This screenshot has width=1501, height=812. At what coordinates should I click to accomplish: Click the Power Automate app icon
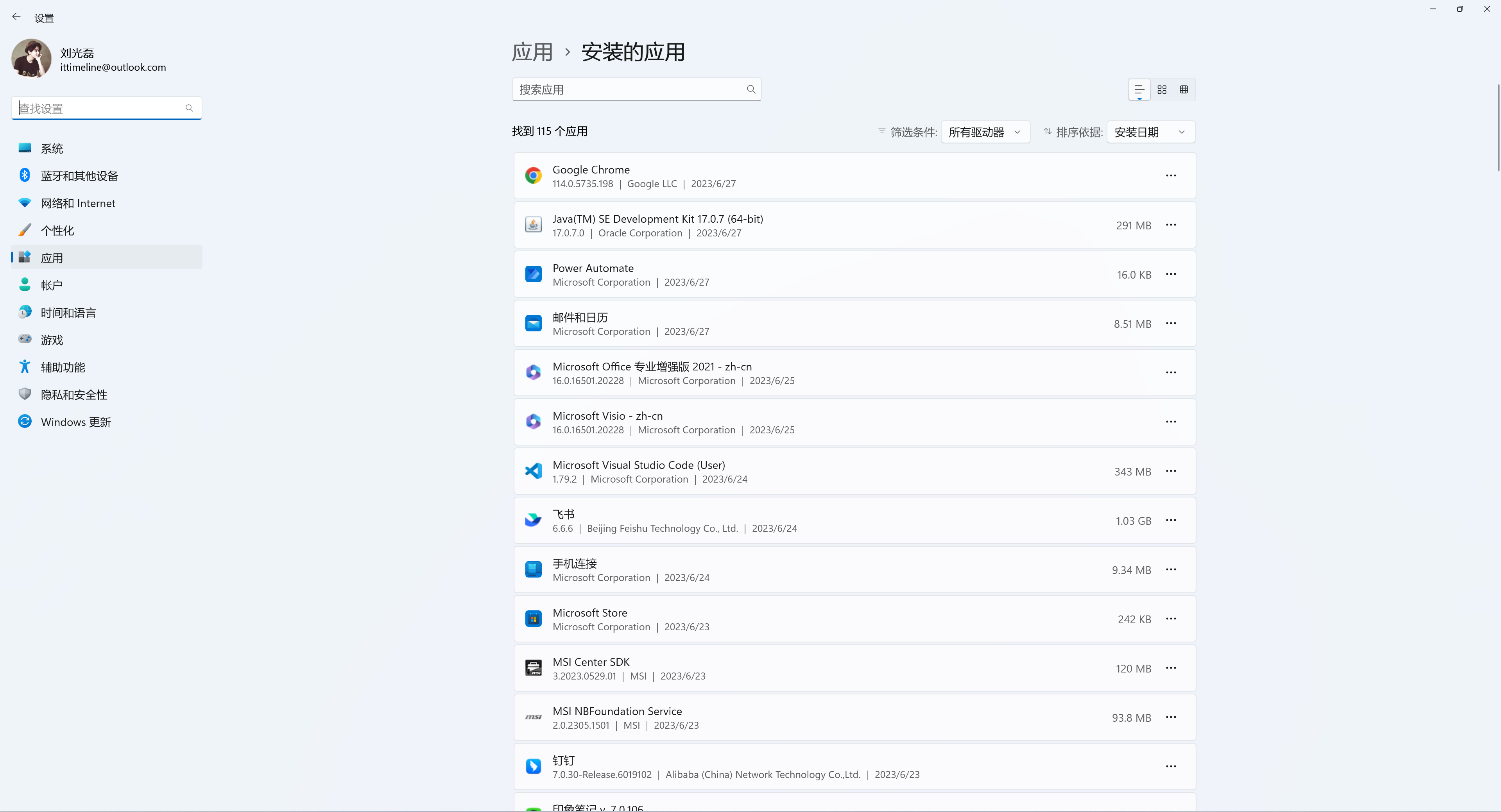(533, 274)
